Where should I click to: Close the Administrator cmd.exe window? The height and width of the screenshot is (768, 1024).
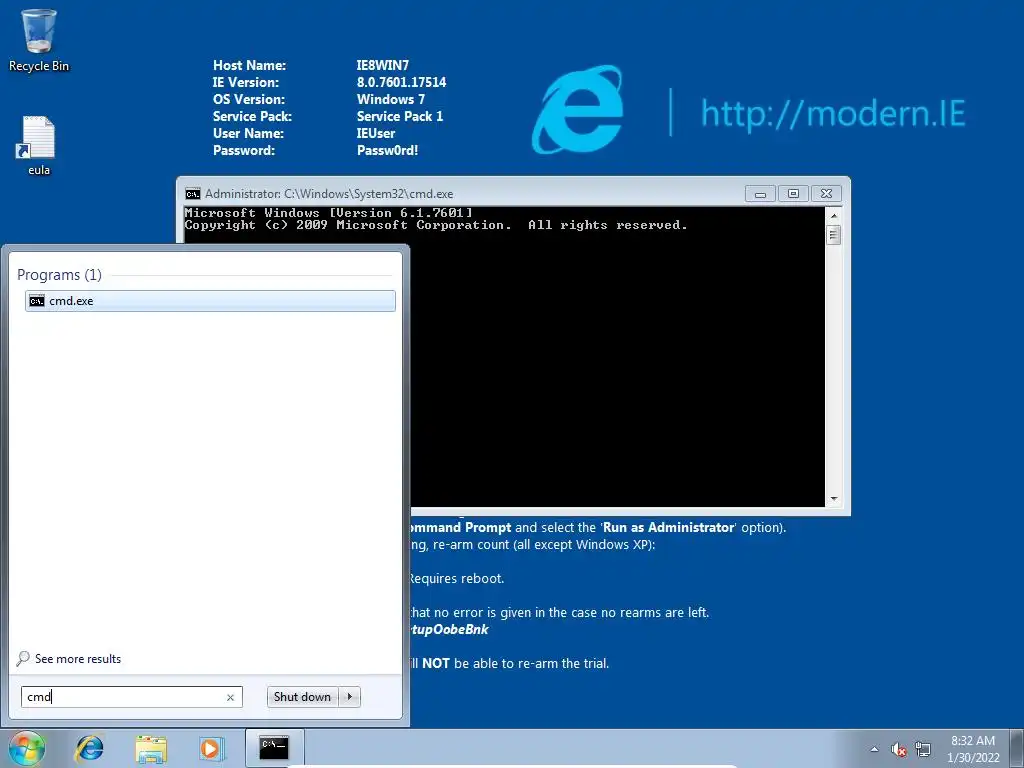(826, 194)
